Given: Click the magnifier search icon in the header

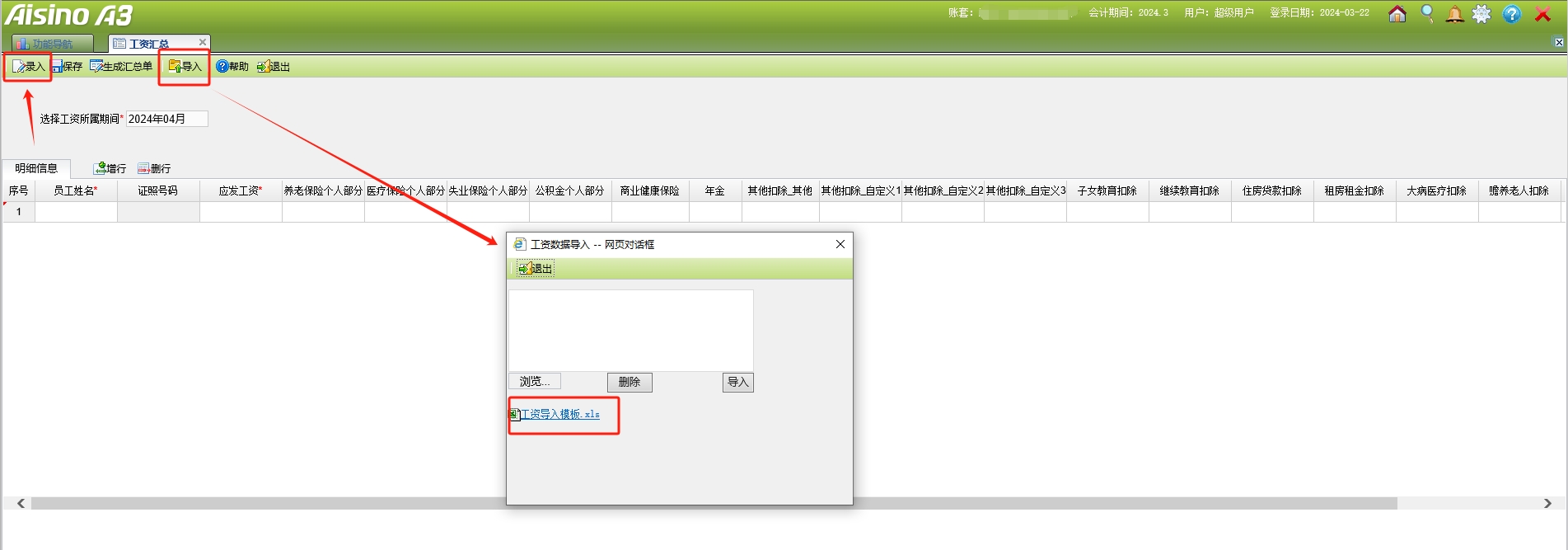Looking at the screenshot, I should [x=1427, y=14].
